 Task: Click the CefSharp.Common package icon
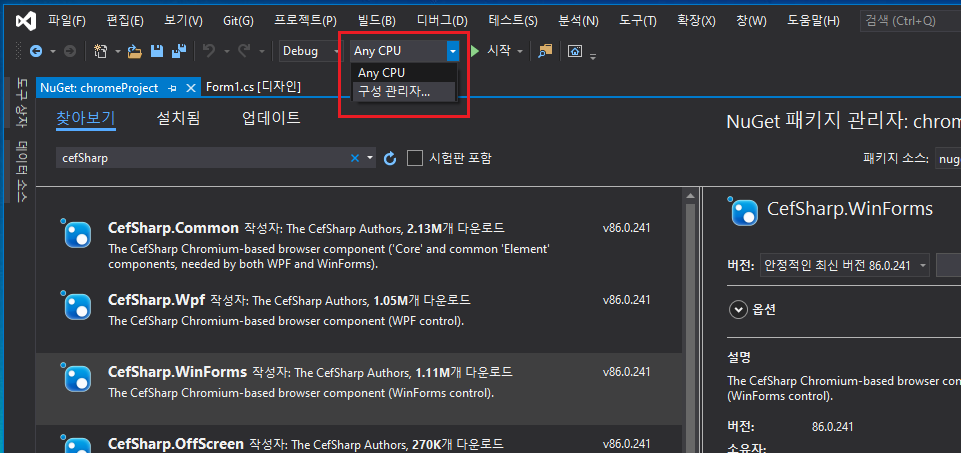point(78,234)
